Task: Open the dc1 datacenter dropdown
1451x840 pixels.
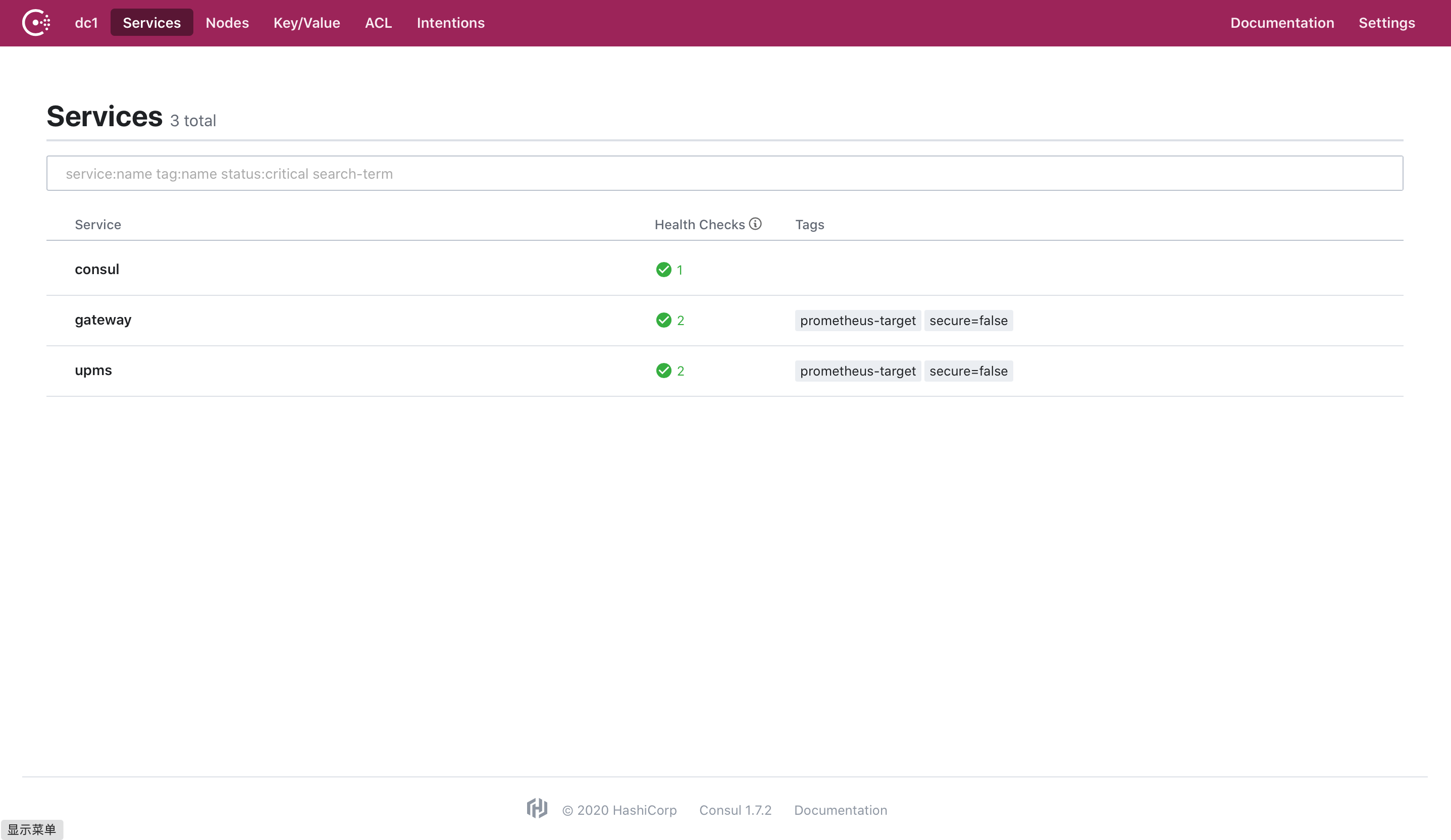Action: 86,23
